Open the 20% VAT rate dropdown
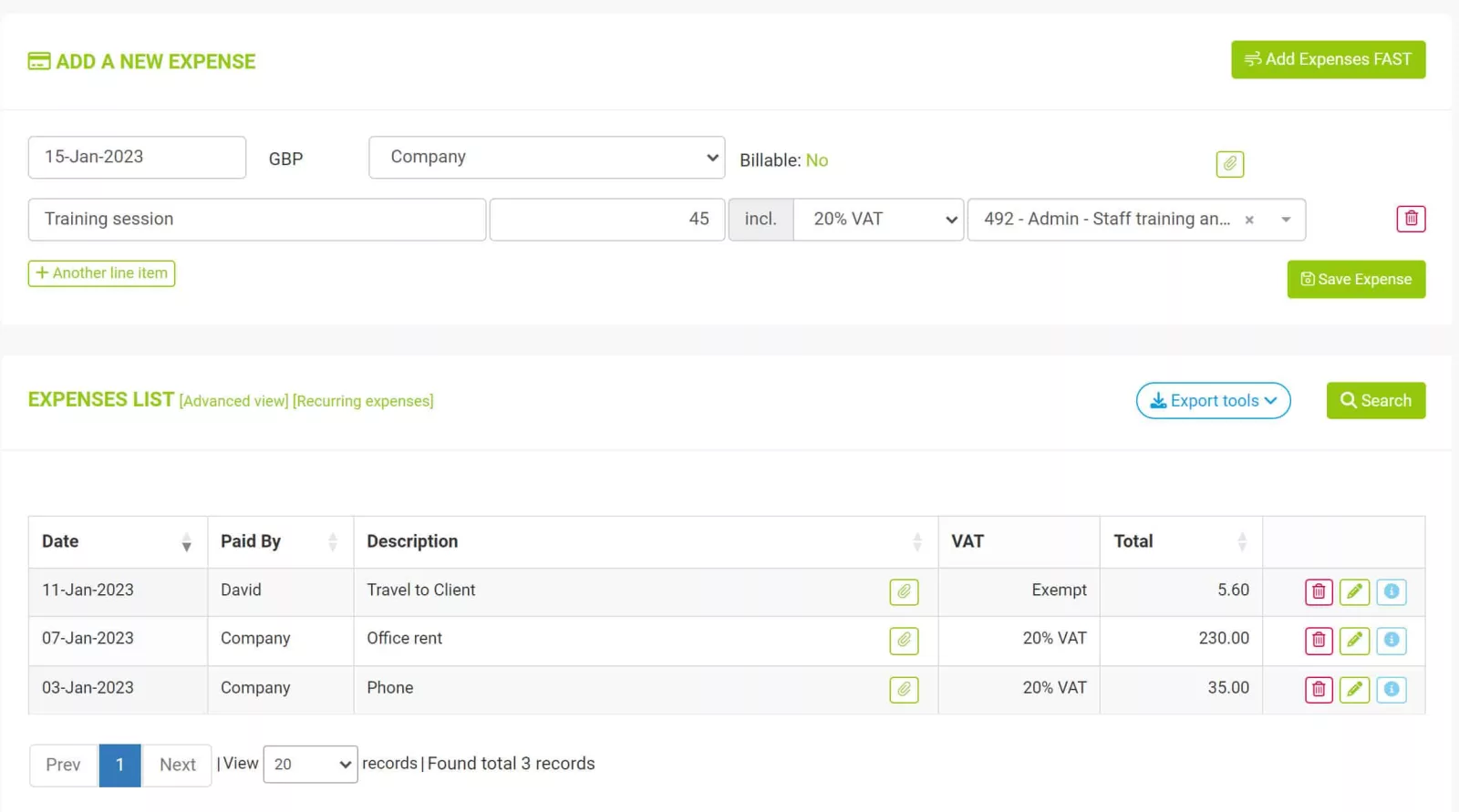1459x812 pixels. coord(878,219)
